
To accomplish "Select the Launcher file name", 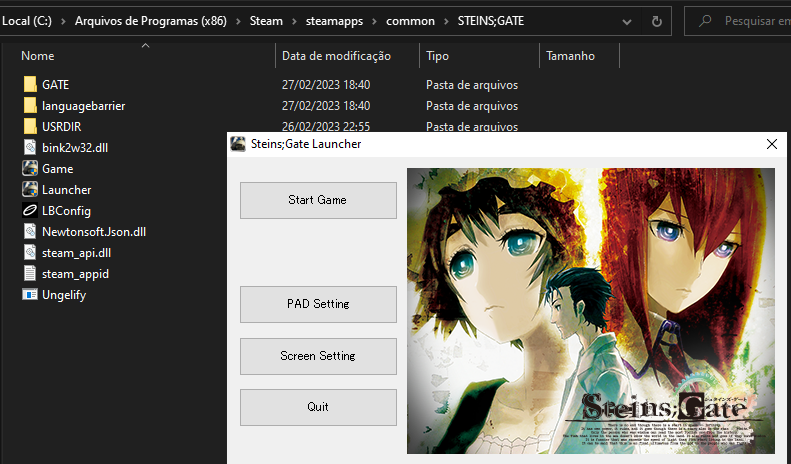I will [67, 190].
